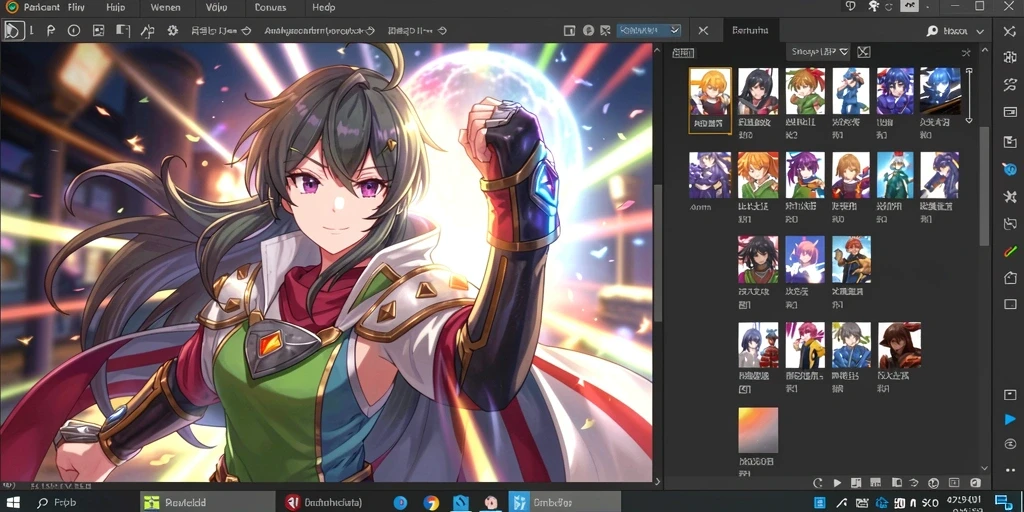Screen dimensions: 1024x512
Task: Click the blue play triangle in right sidebar
Action: click(x=1010, y=419)
